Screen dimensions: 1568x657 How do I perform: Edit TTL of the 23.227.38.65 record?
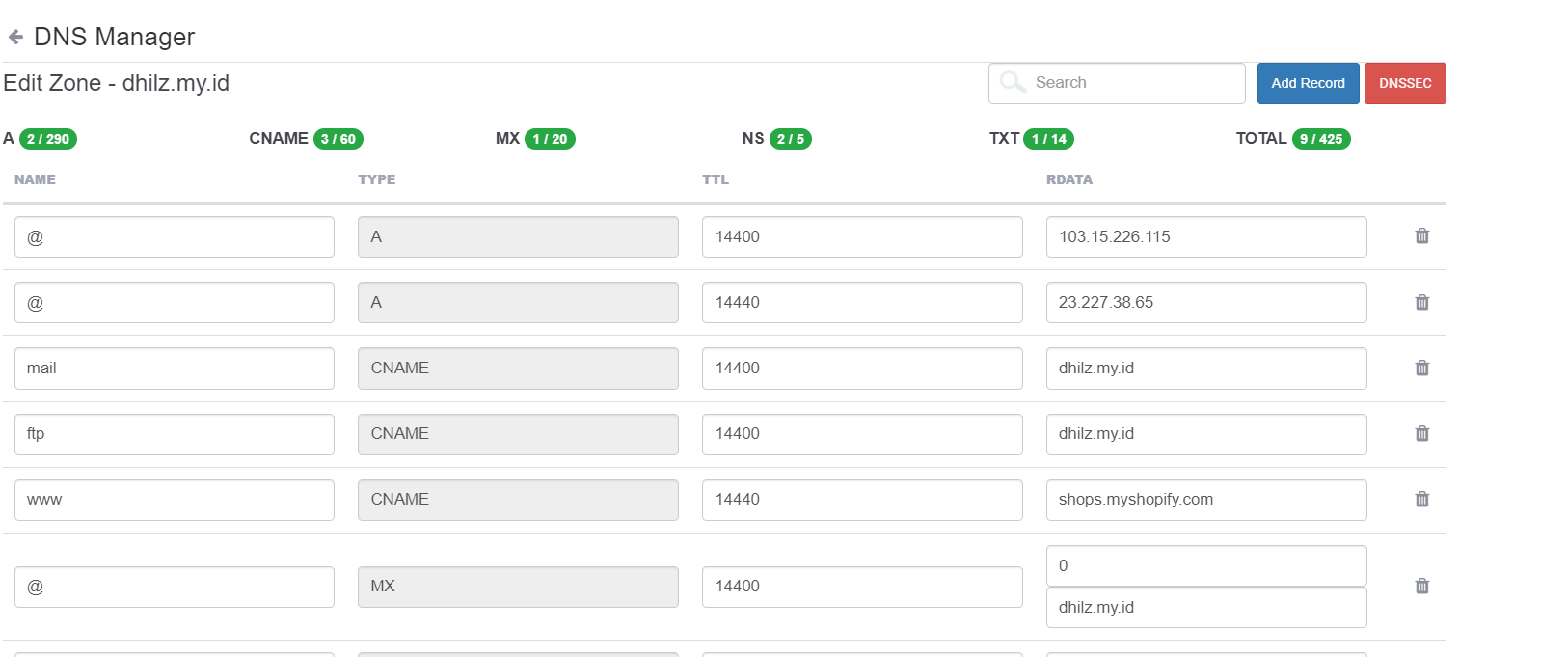(862, 302)
